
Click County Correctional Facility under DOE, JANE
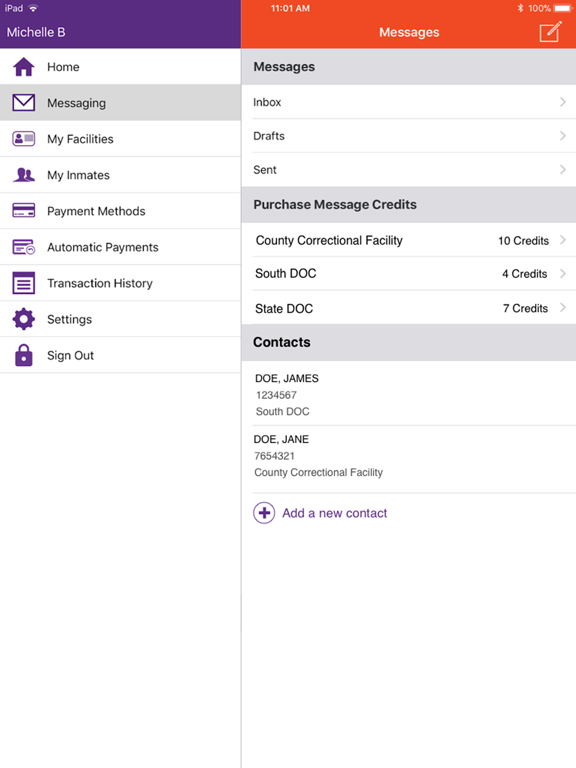click(318, 472)
